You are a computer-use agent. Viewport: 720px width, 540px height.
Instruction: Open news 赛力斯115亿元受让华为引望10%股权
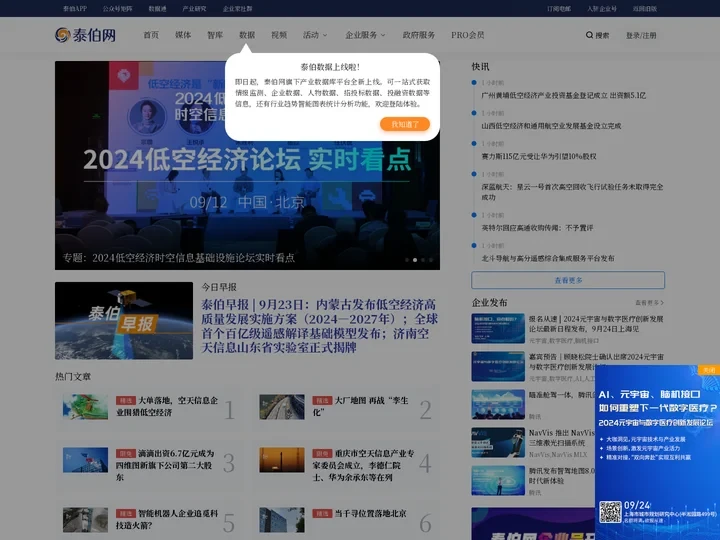click(x=539, y=157)
